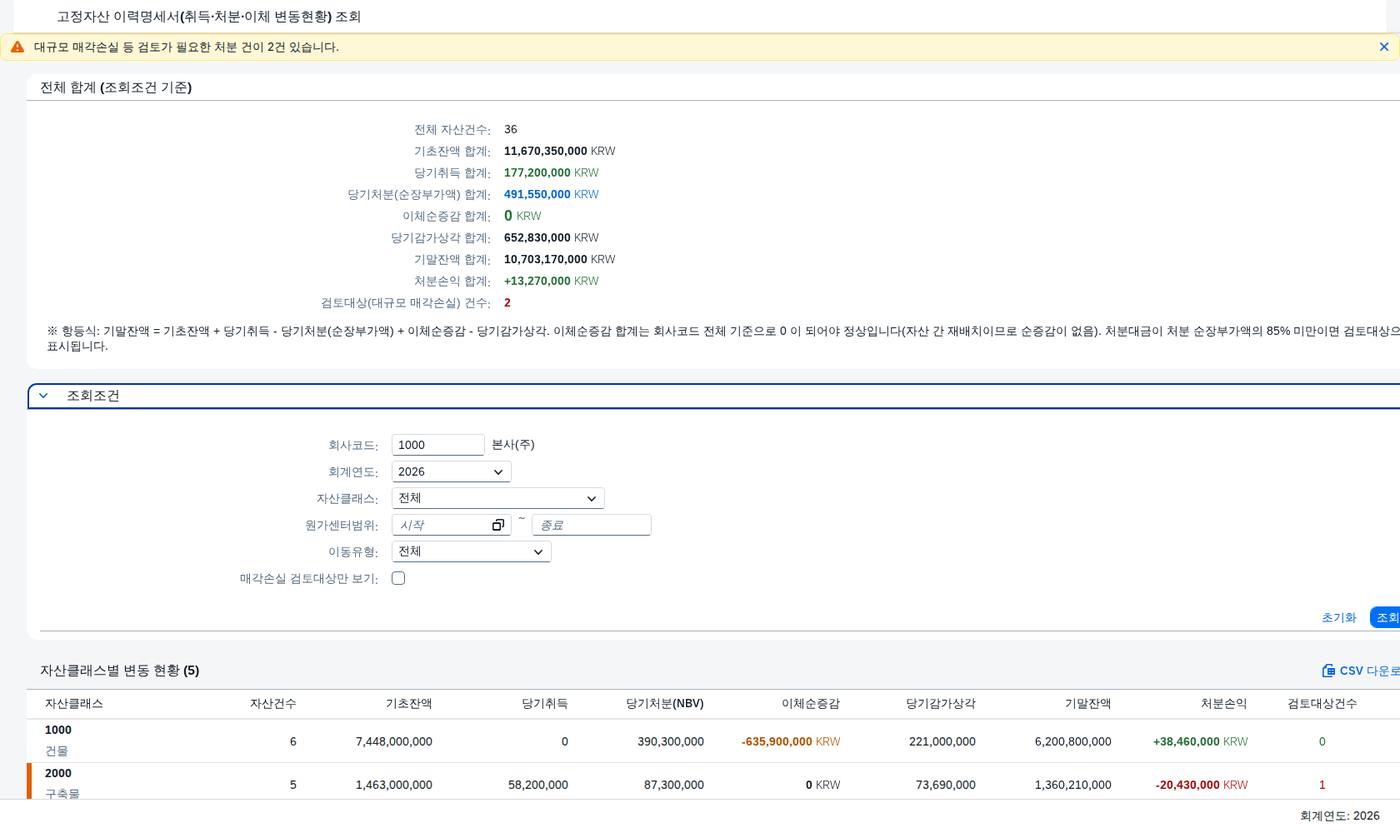
Task: Click the 기초잔액 column header
Action: click(409, 704)
